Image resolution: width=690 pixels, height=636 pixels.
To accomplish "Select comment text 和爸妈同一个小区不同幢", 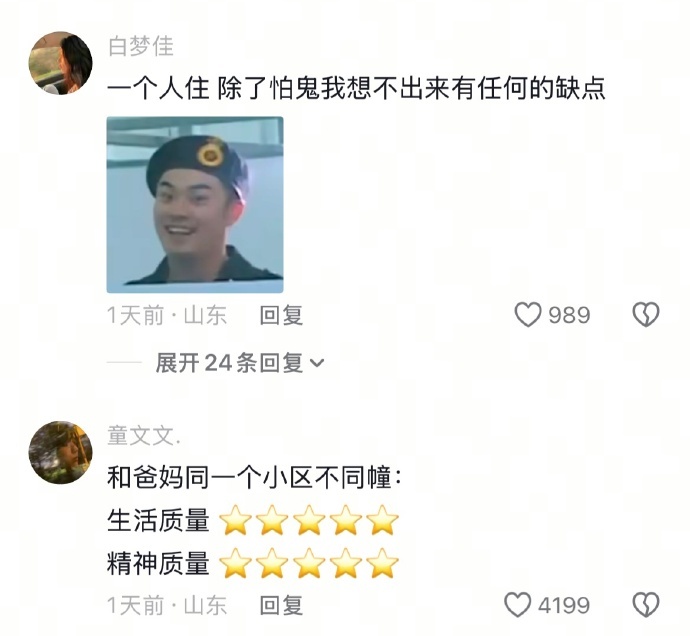I will [254, 477].
